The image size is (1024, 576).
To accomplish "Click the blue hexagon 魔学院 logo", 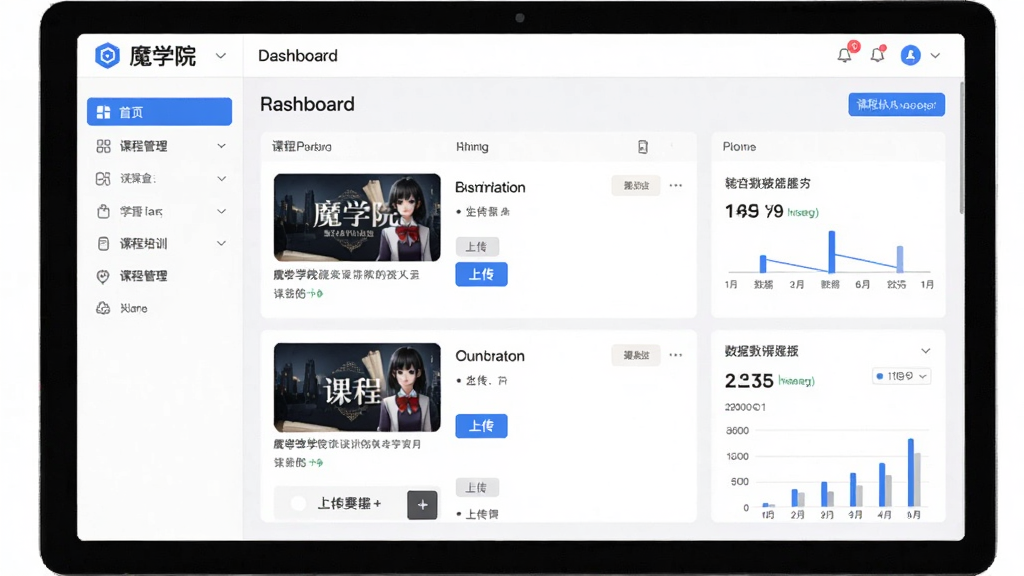I will click(x=107, y=56).
